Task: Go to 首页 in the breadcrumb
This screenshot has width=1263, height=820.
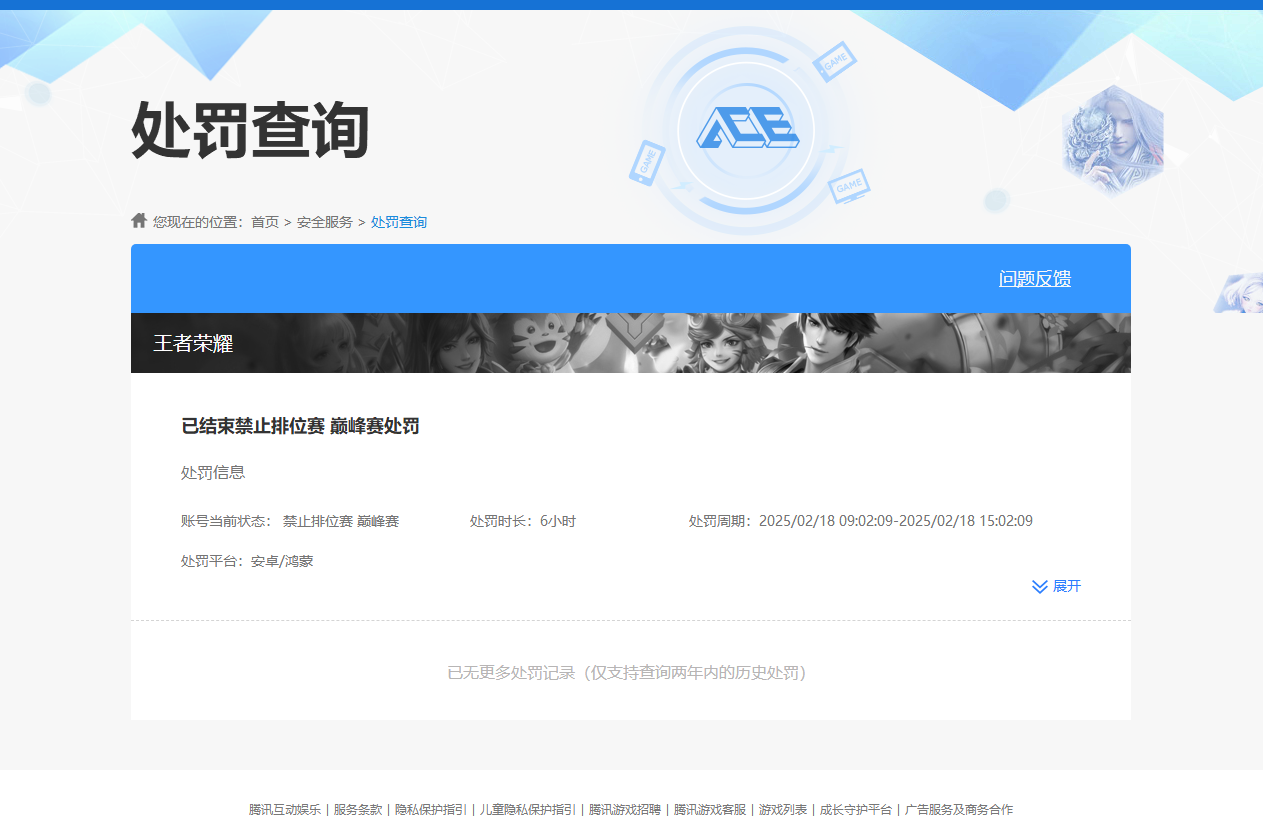Action: point(265,222)
